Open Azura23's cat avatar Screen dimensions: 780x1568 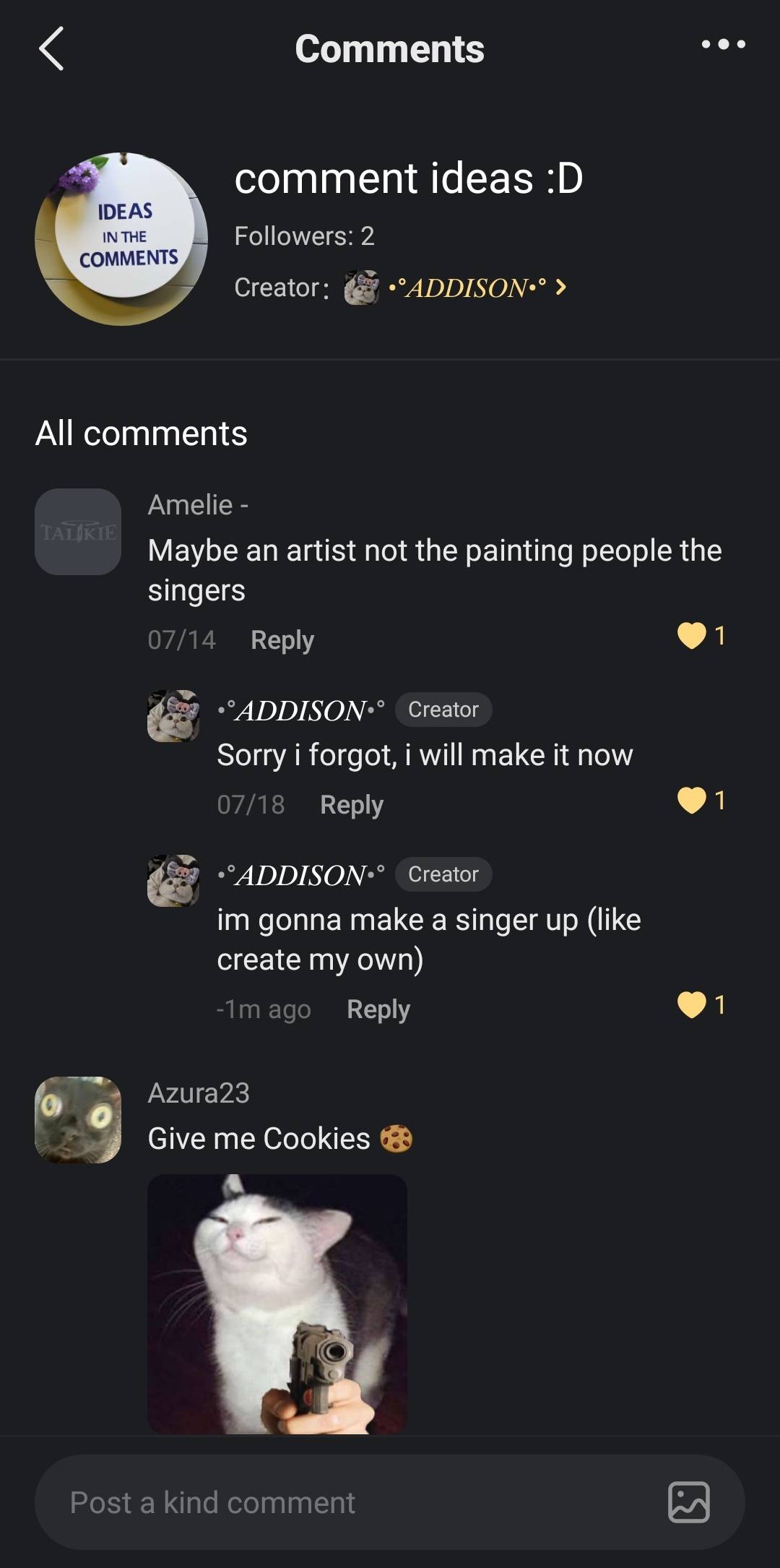coord(78,1119)
